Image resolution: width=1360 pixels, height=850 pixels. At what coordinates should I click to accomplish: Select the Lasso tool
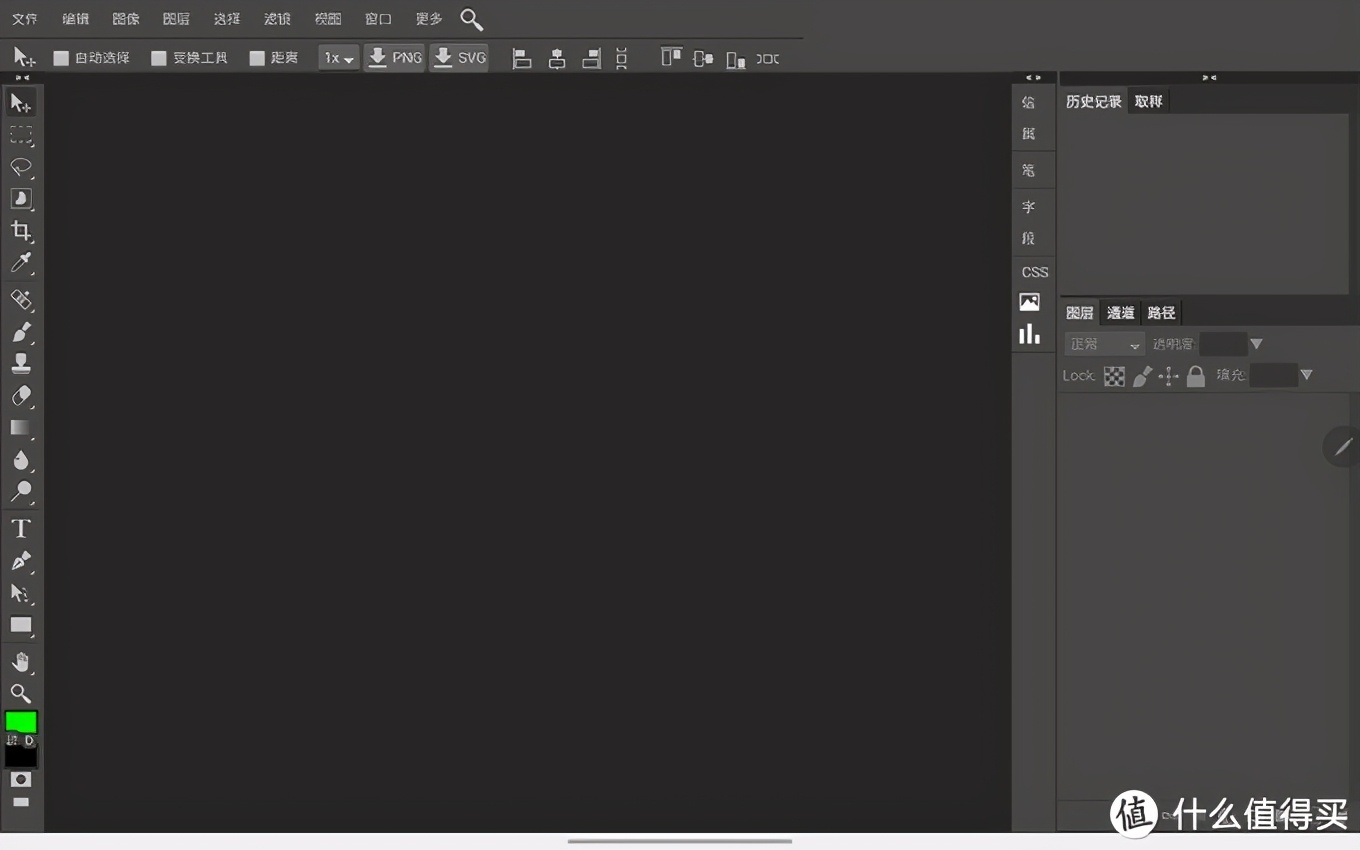pos(21,166)
